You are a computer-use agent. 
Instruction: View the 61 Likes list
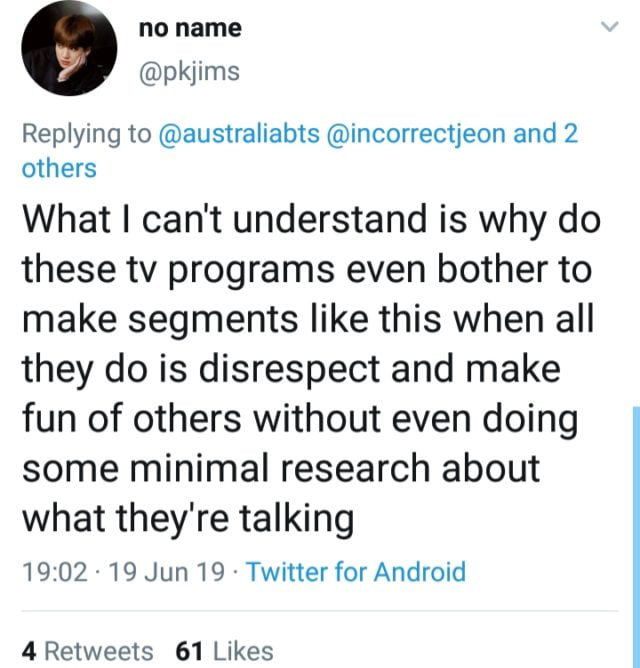(224, 651)
